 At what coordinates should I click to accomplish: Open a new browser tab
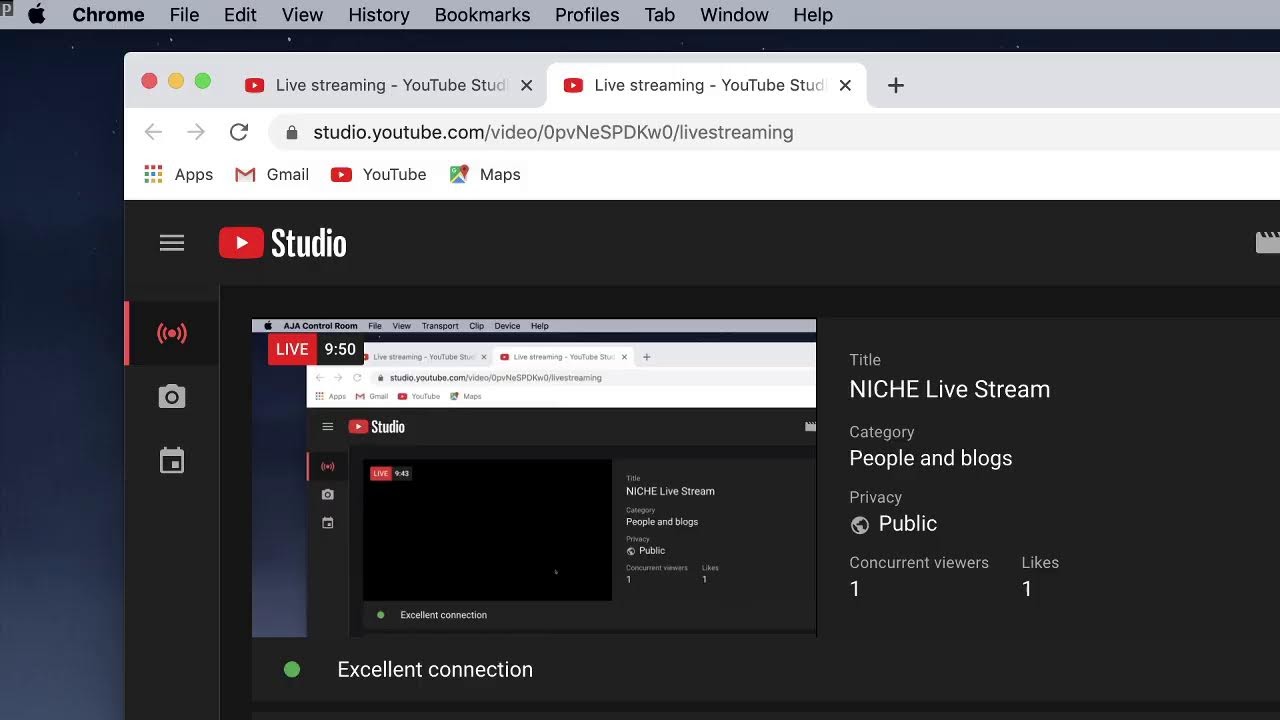pos(896,85)
